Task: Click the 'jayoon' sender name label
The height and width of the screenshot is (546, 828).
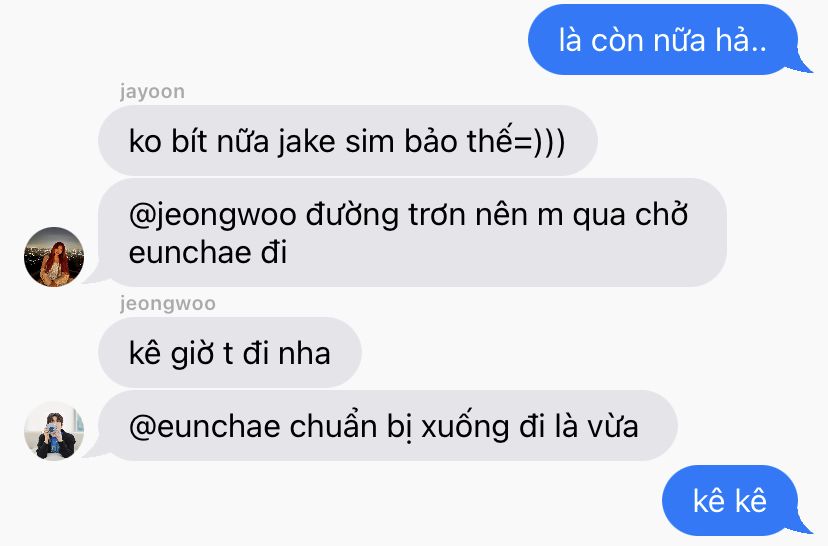Action: click(152, 92)
